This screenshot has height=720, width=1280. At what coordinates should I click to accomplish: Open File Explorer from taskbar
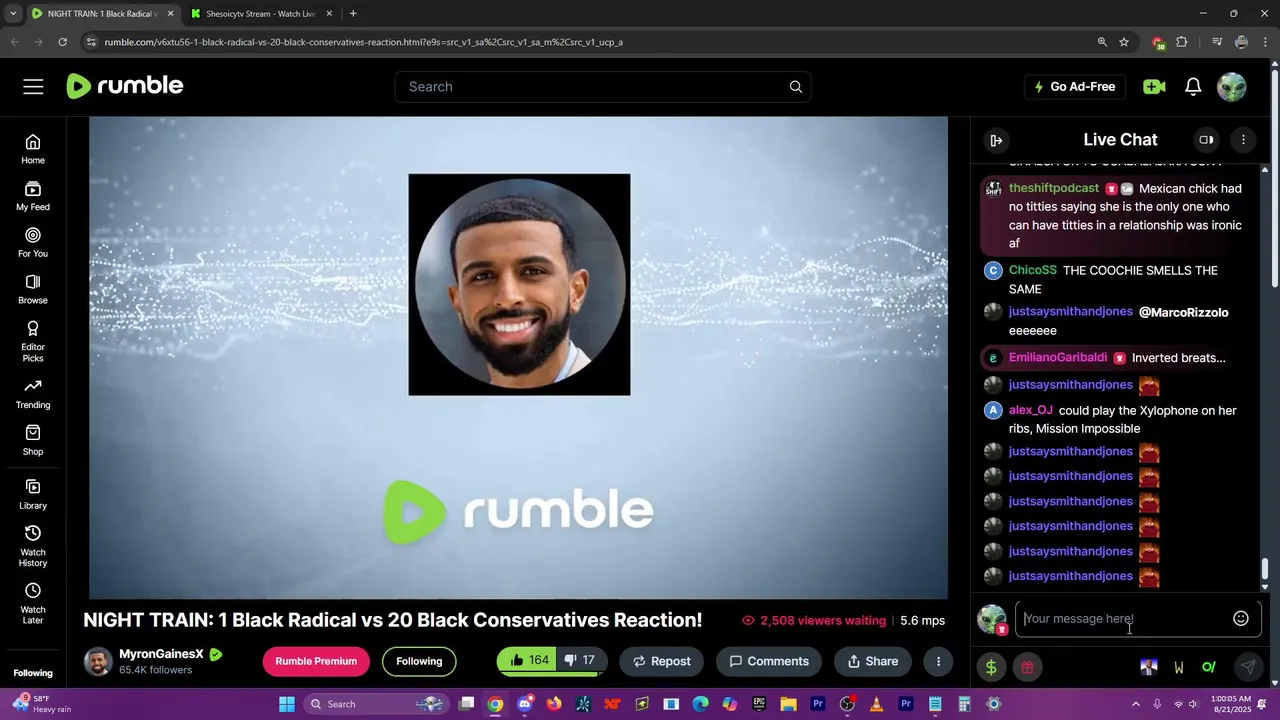click(x=788, y=704)
